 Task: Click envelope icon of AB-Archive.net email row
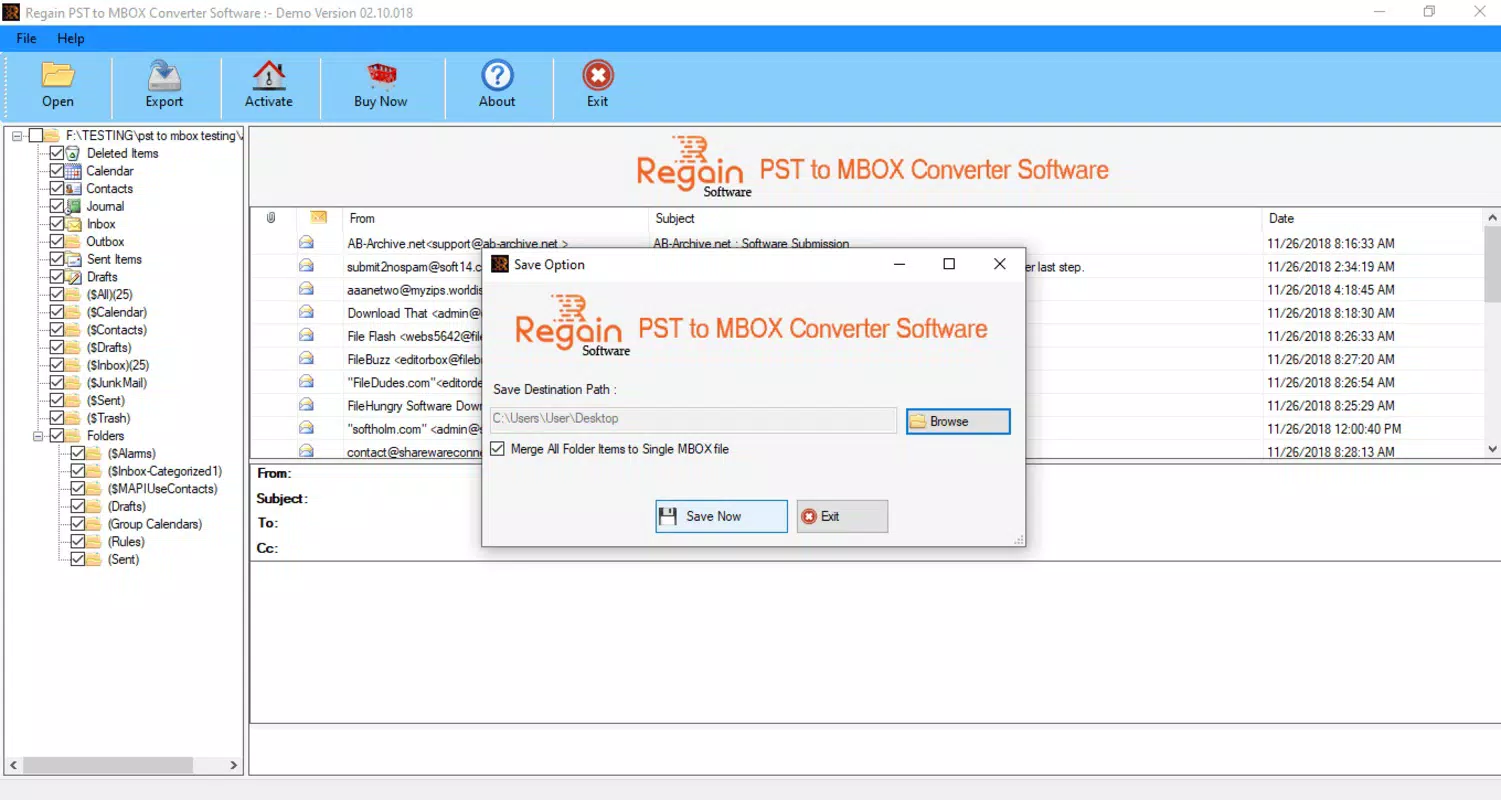[x=306, y=243]
